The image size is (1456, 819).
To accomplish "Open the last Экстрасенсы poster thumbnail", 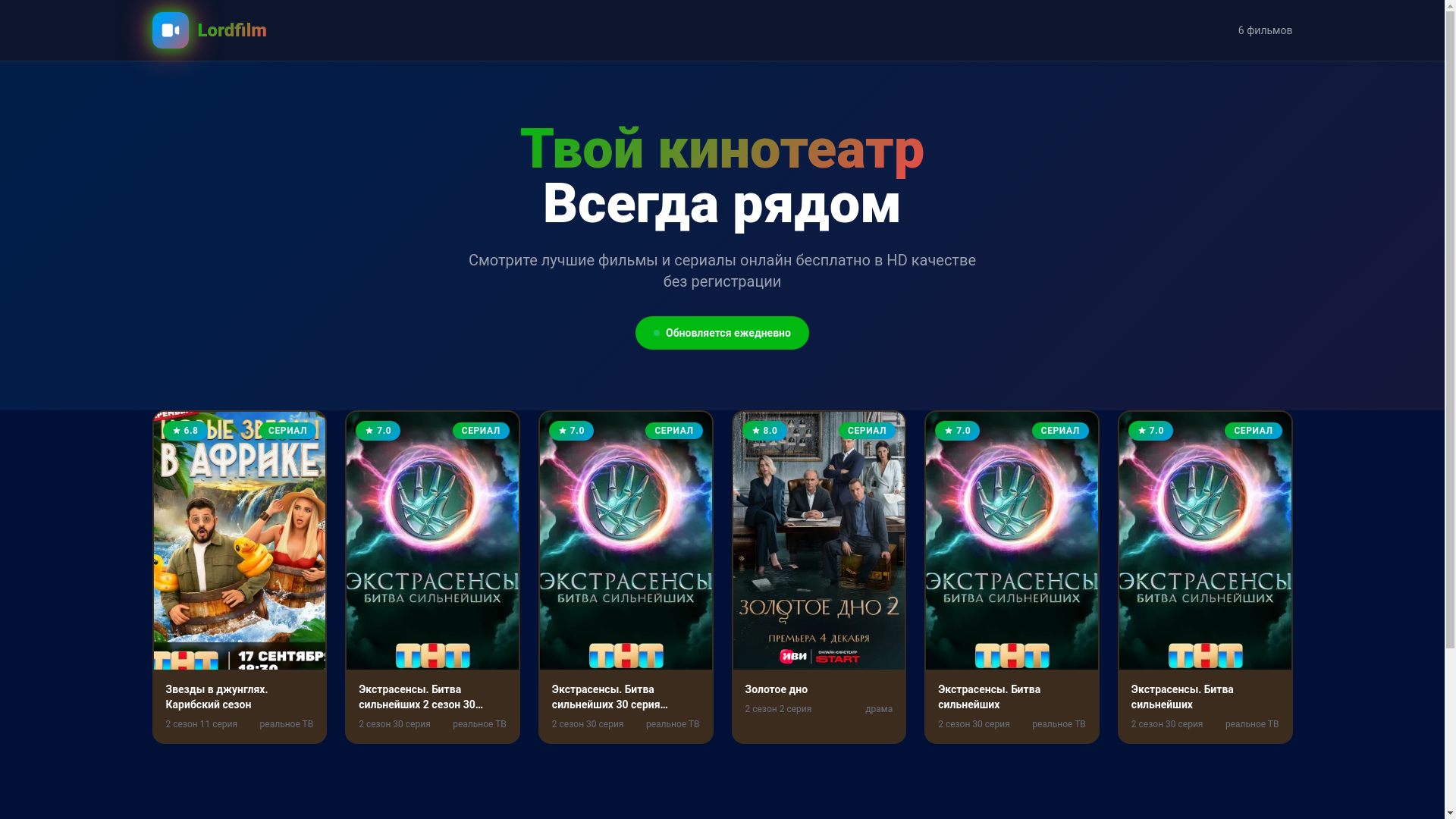I will (1205, 541).
